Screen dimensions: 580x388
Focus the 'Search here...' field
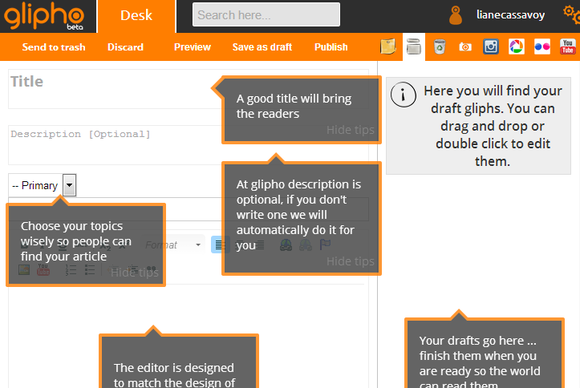pyautogui.click(x=266, y=15)
